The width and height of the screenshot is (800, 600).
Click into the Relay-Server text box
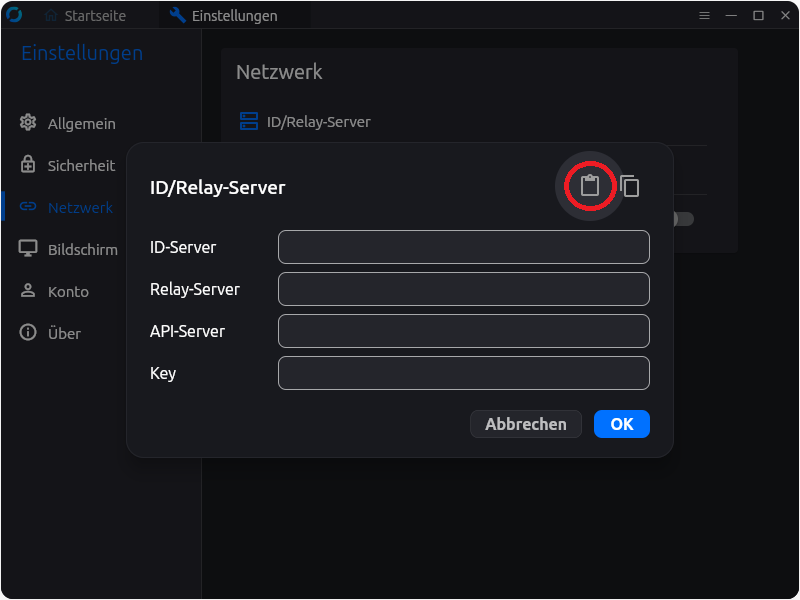pyautogui.click(x=463, y=289)
